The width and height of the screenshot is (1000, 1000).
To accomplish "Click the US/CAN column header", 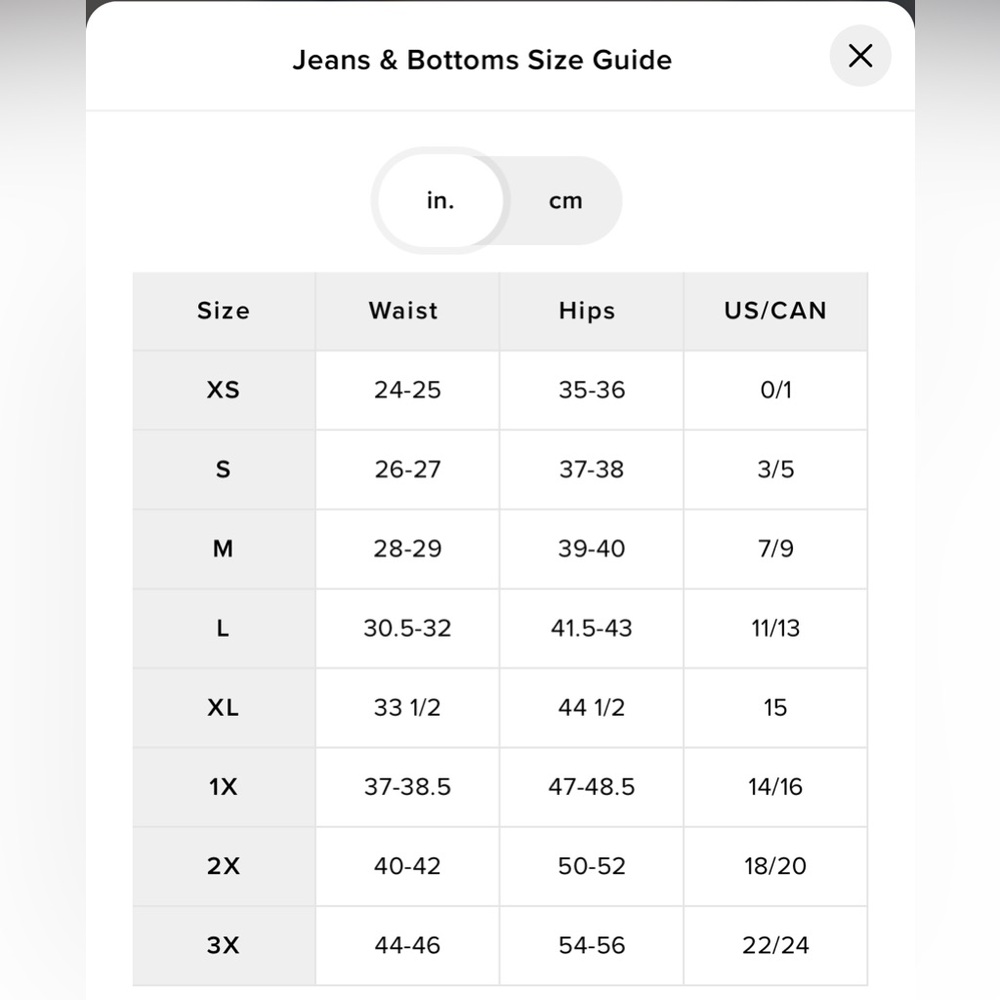I will 775,311.
